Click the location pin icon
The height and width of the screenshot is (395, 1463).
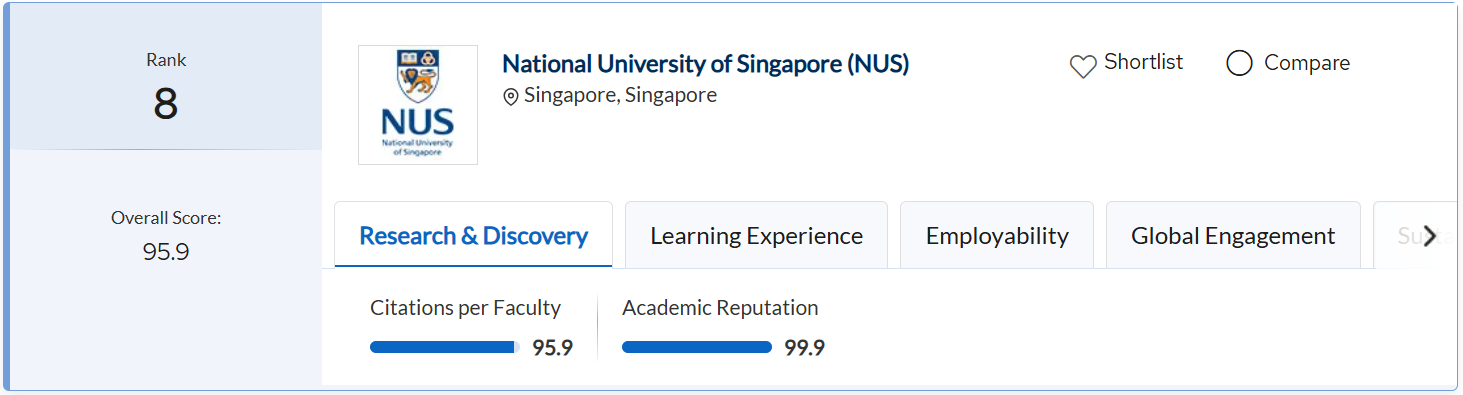[x=511, y=97]
